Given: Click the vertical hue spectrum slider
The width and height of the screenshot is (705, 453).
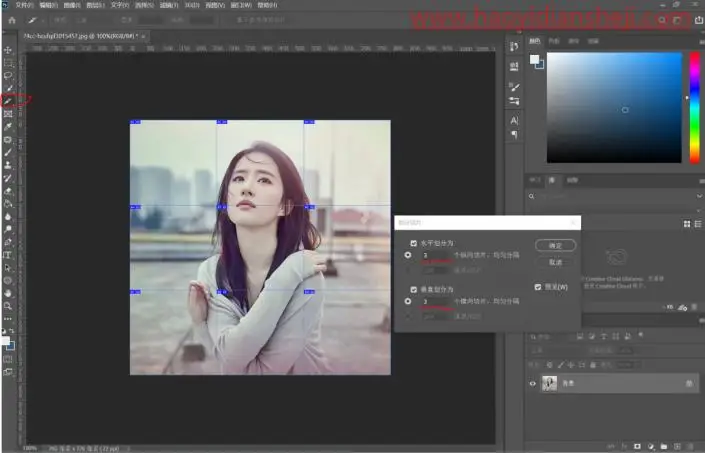Looking at the screenshot, I should [695, 108].
